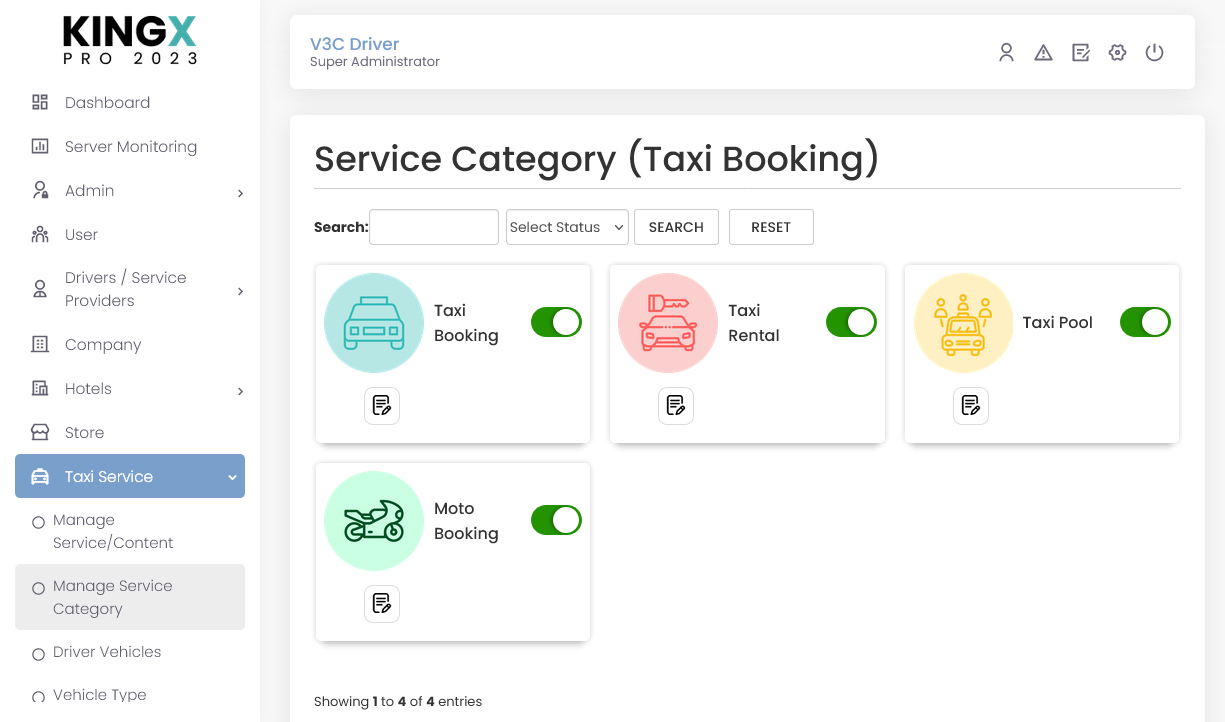The width and height of the screenshot is (1225, 722).
Task: Toggle Moto Booking status switch
Action: 556,520
